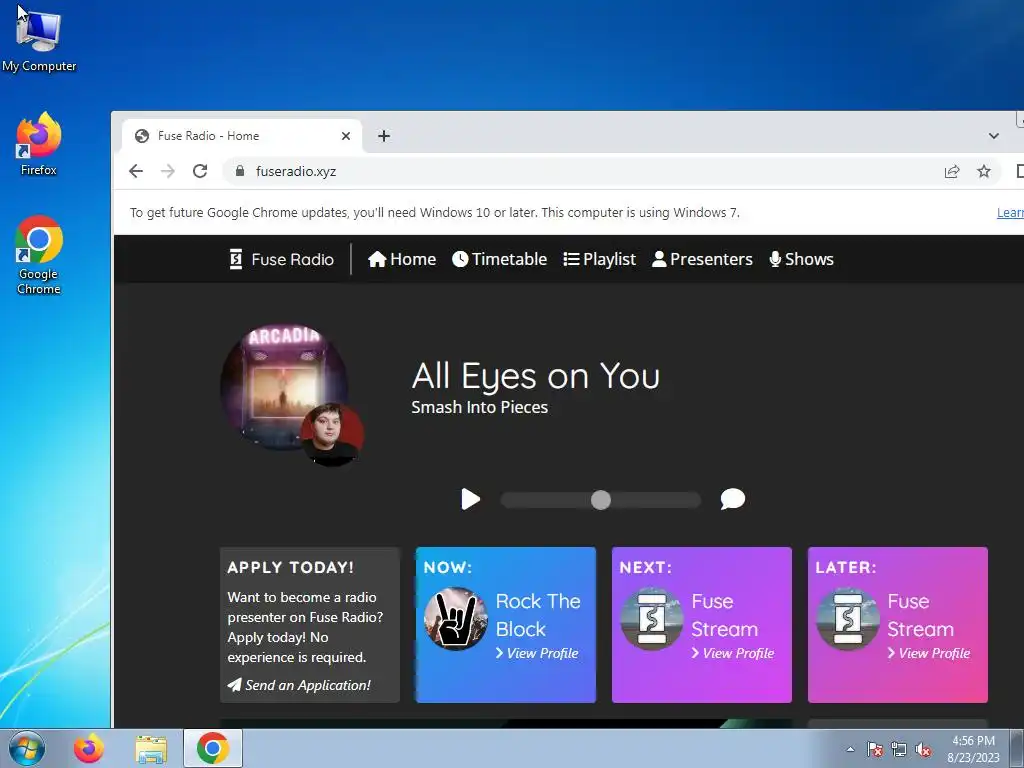Click artist name Smash Into Pieces

point(479,408)
